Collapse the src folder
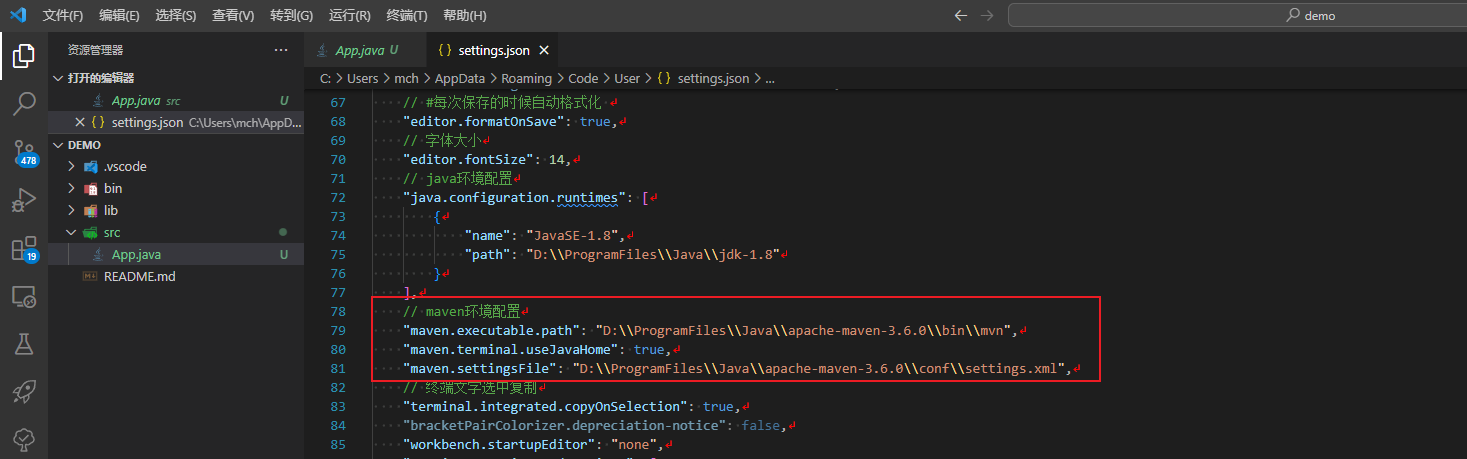1467x459 pixels. [175, 233]
